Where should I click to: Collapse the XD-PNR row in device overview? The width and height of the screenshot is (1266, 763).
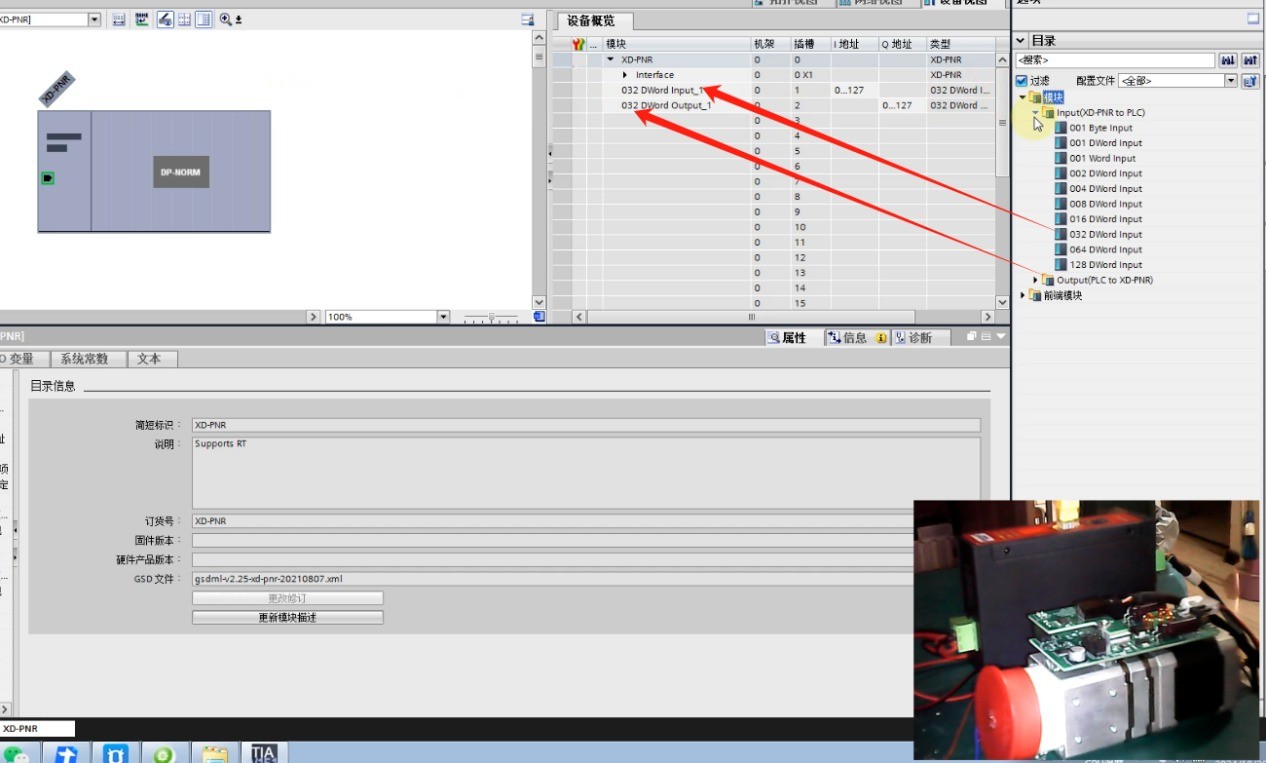611,60
